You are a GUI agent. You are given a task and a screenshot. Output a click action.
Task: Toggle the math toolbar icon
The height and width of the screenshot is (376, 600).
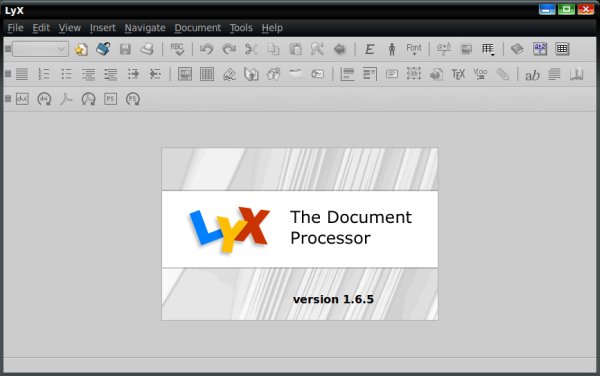coord(540,49)
